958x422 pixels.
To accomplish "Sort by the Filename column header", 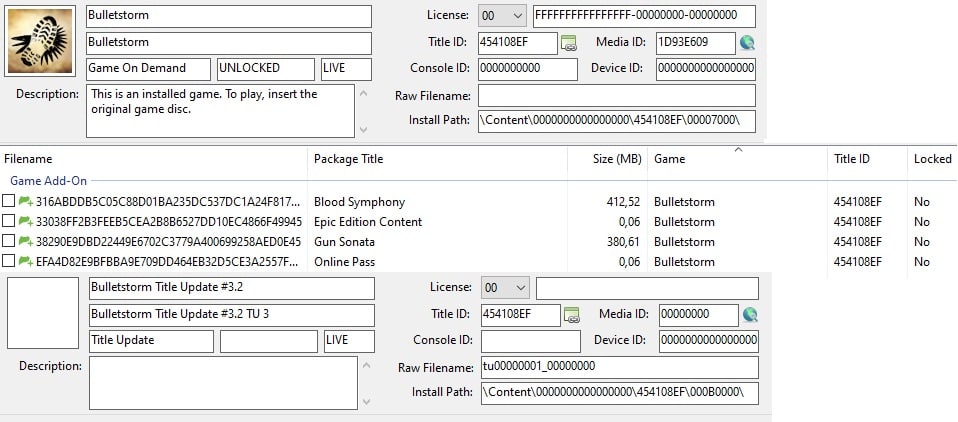I will 154,159.
